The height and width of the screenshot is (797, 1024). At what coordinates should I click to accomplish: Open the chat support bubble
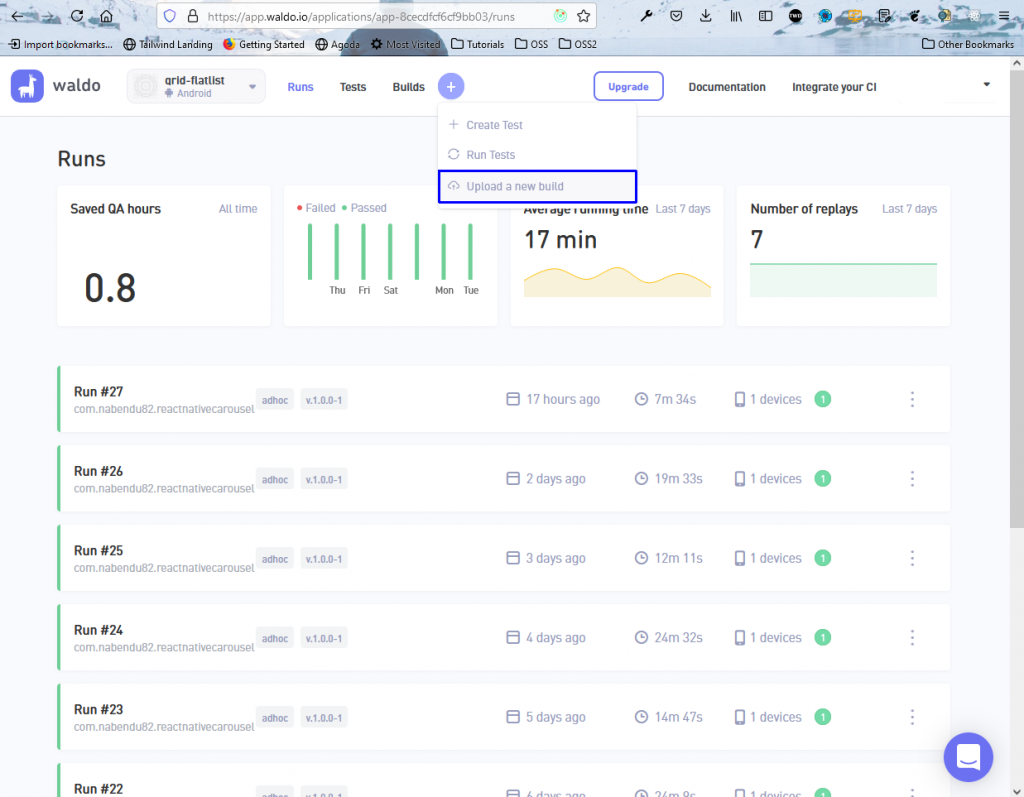(968, 756)
